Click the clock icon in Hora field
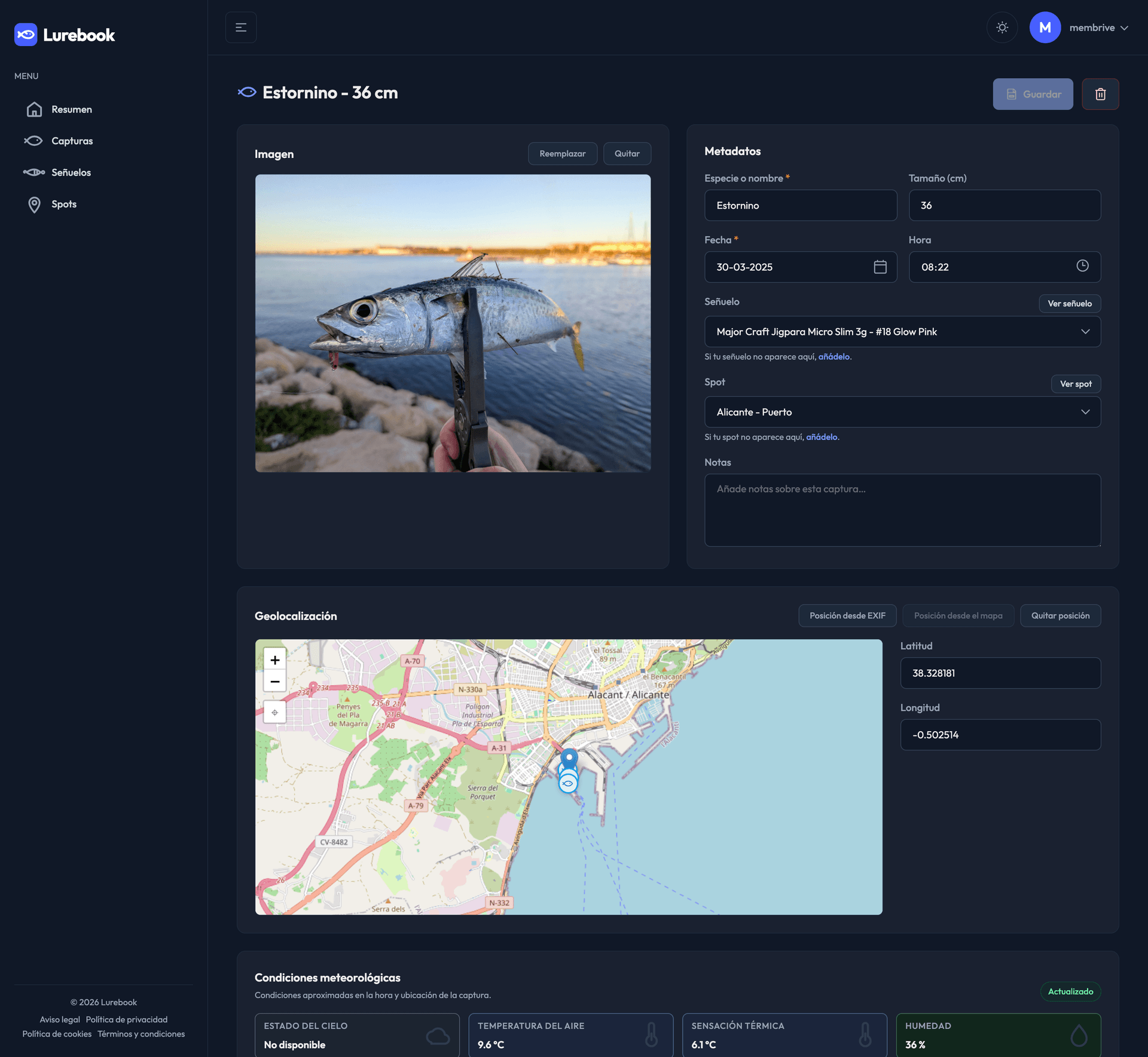 click(x=1082, y=266)
